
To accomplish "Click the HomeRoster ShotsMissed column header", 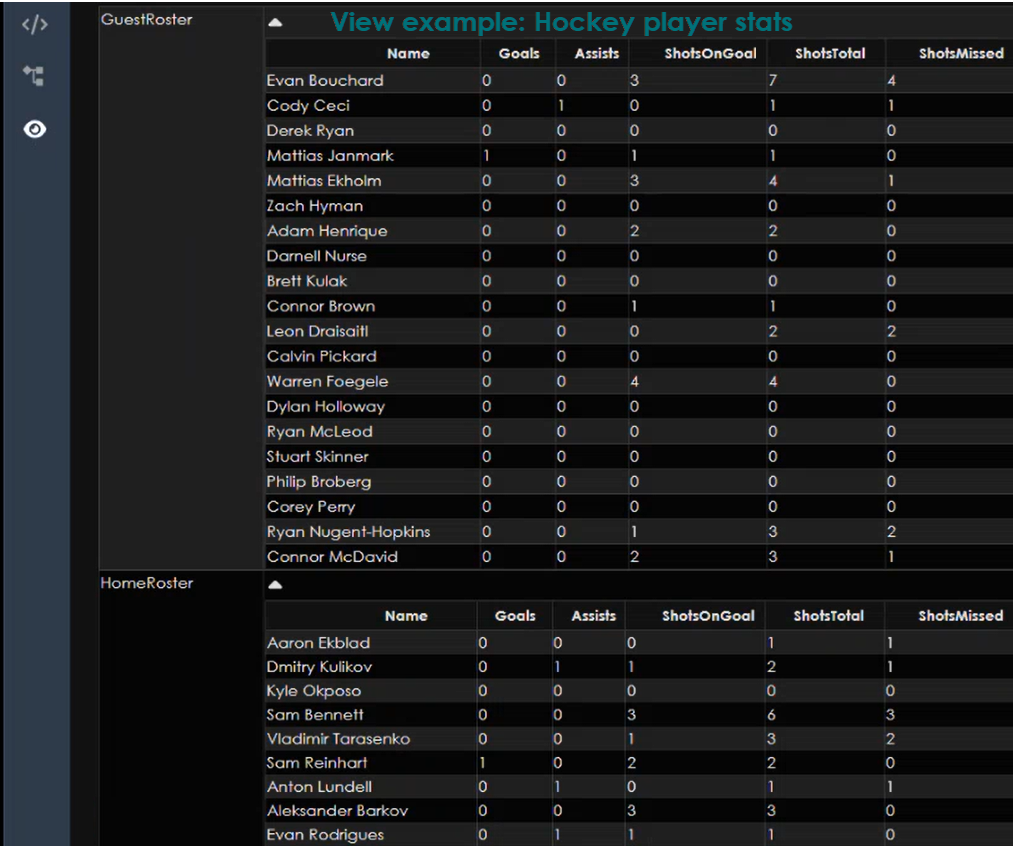I will [x=960, y=616].
